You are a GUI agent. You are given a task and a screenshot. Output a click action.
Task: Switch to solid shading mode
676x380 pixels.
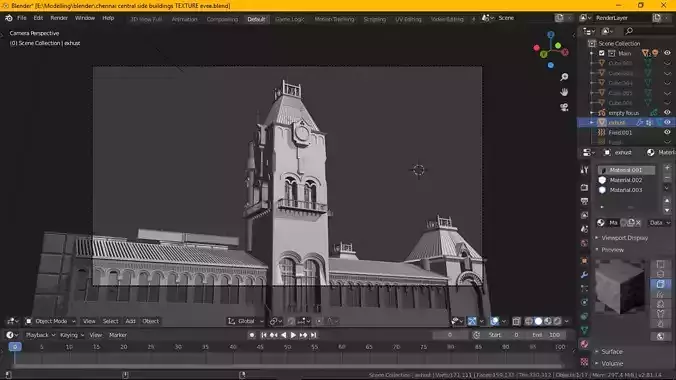click(538, 321)
